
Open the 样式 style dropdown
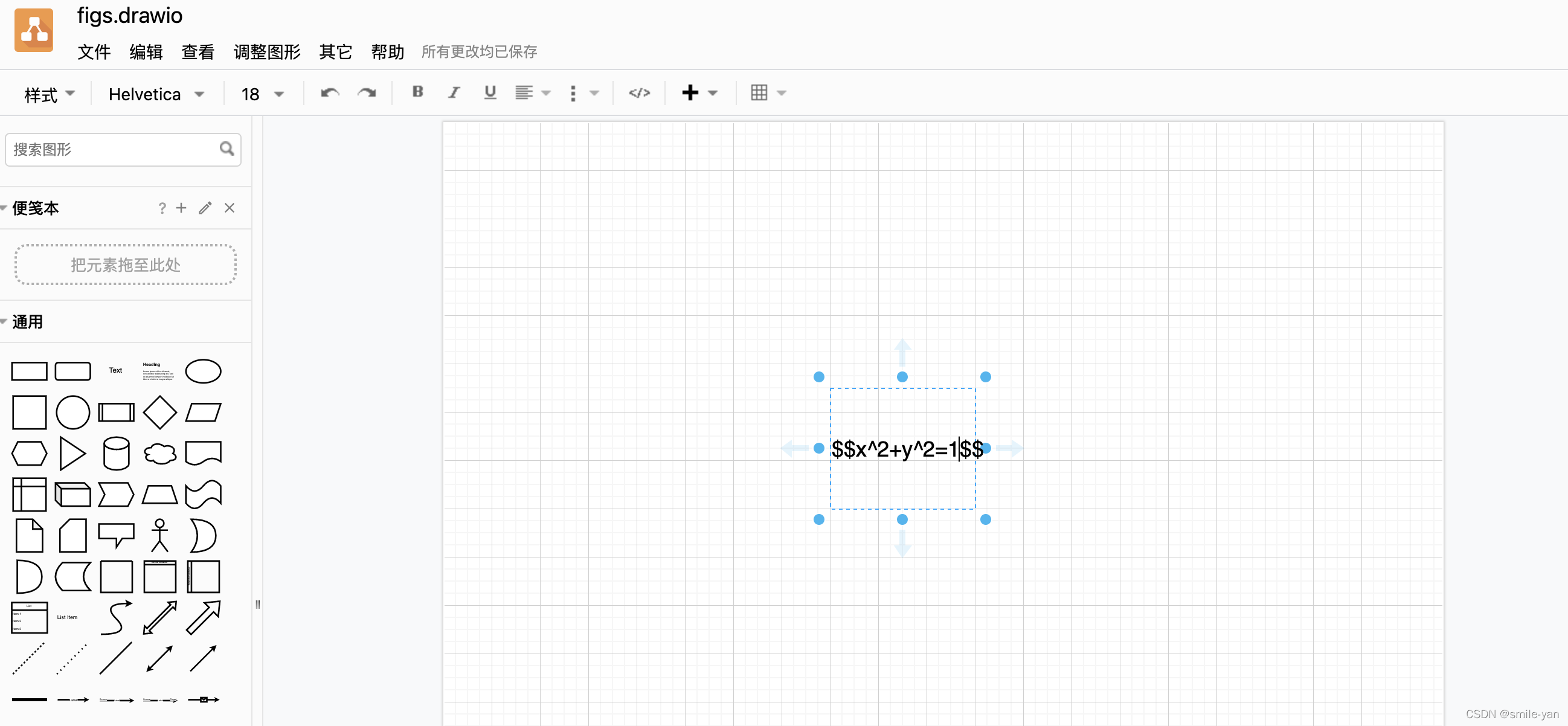click(x=49, y=94)
